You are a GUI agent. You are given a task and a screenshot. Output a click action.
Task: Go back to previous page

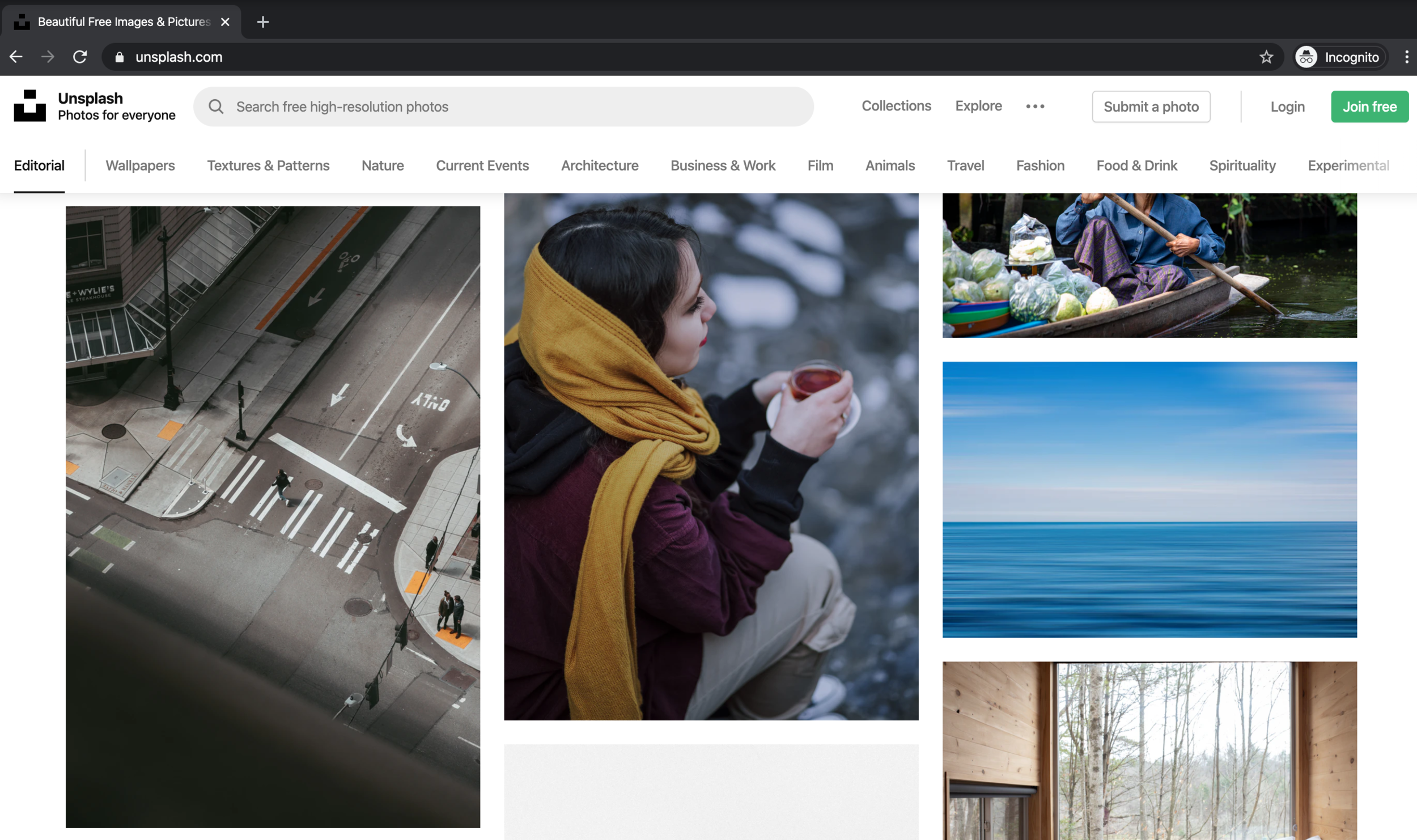pos(16,57)
